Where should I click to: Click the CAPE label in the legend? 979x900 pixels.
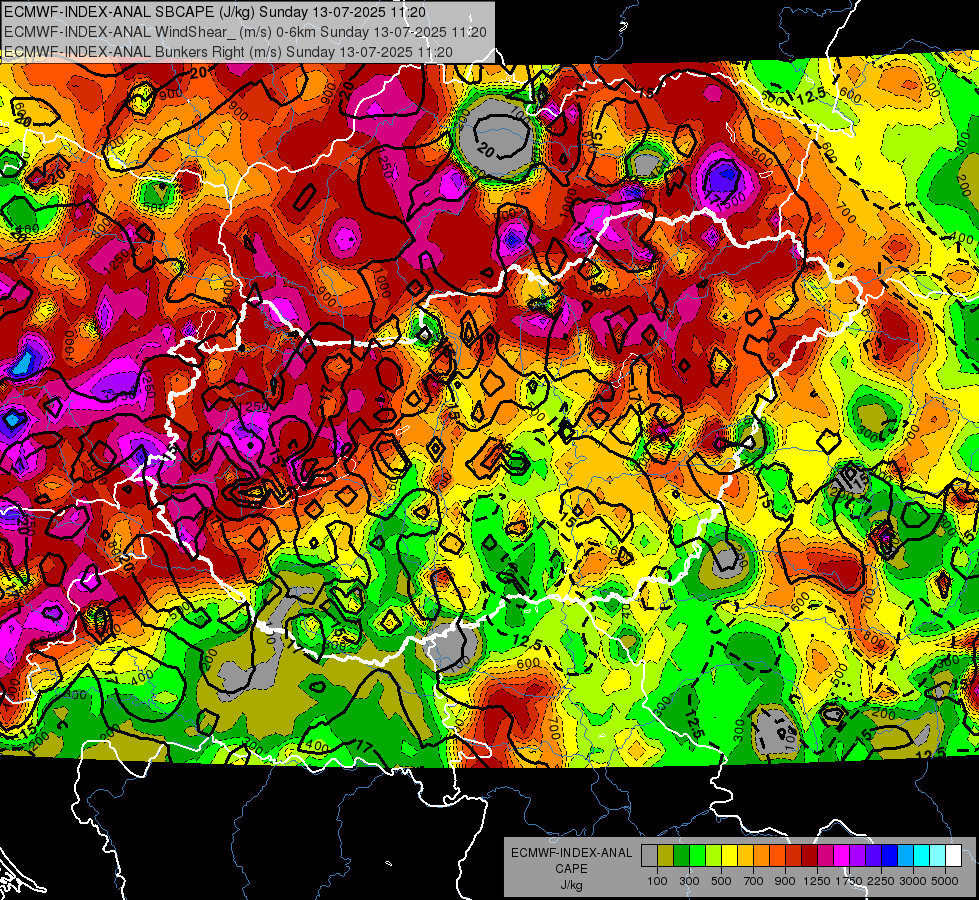pyautogui.click(x=571, y=868)
